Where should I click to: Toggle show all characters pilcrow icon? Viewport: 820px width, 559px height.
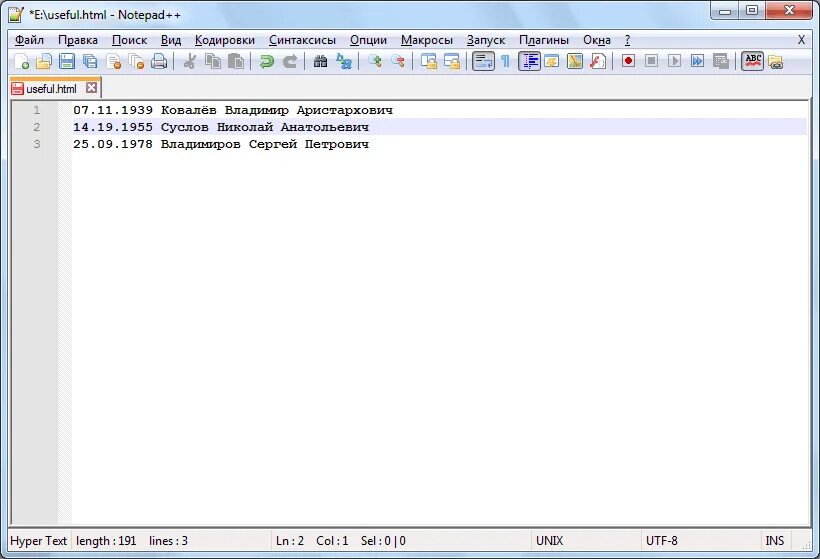click(505, 61)
